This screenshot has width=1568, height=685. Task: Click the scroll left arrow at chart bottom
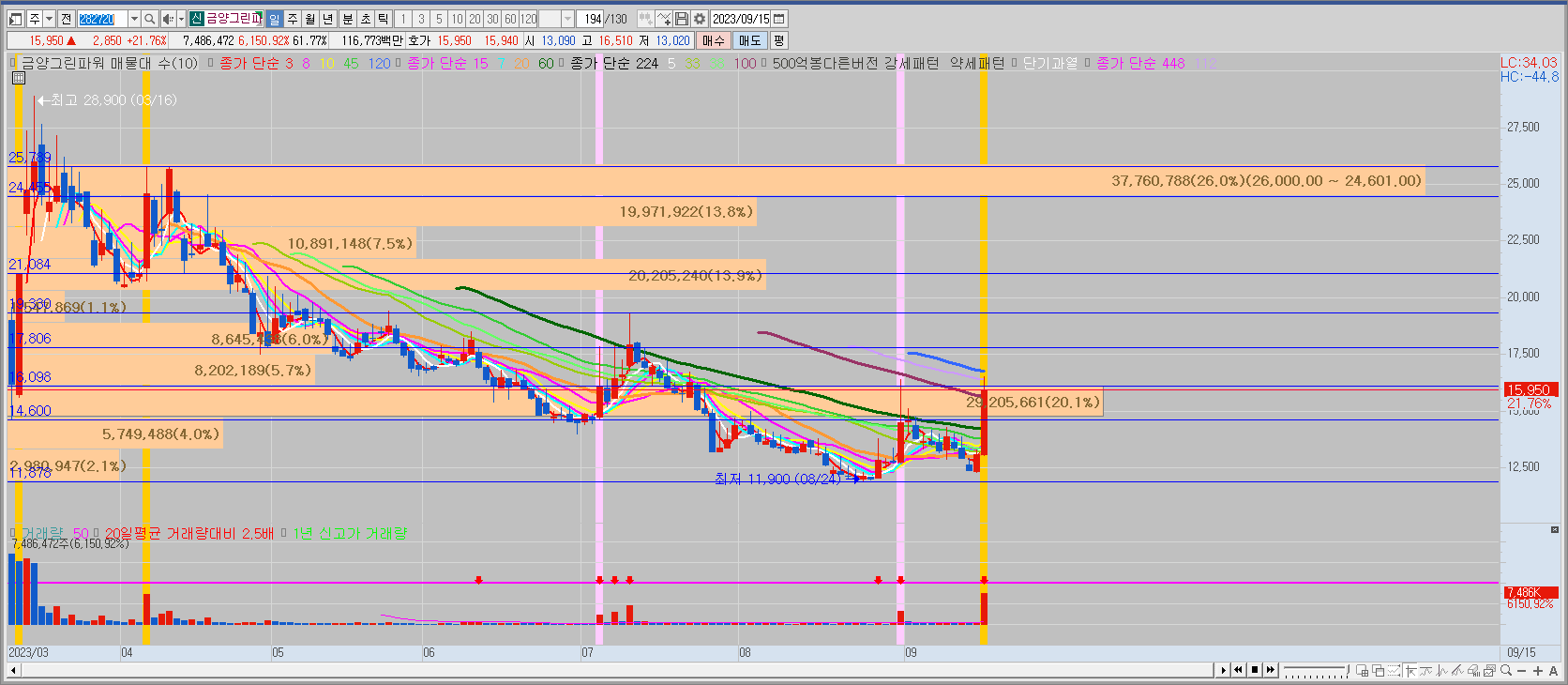click(x=13, y=670)
